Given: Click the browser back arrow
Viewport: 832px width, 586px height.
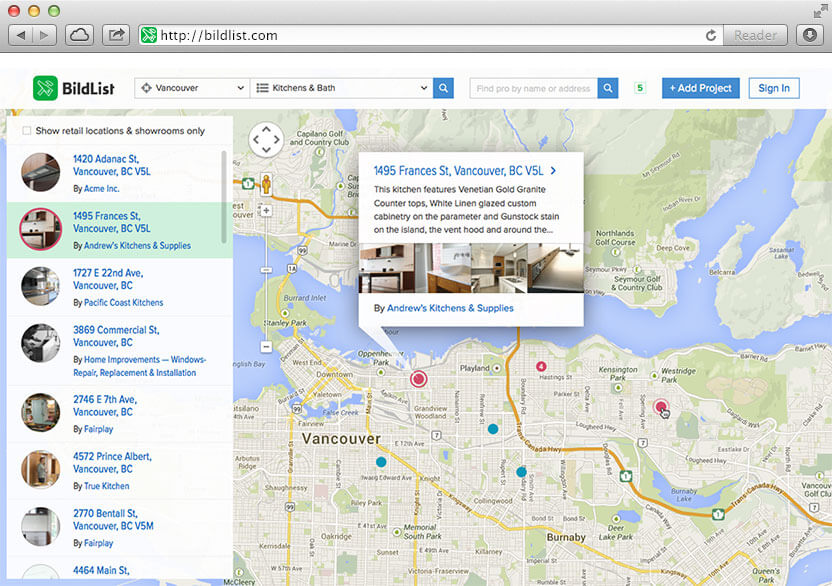Looking at the screenshot, I should [x=21, y=33].
